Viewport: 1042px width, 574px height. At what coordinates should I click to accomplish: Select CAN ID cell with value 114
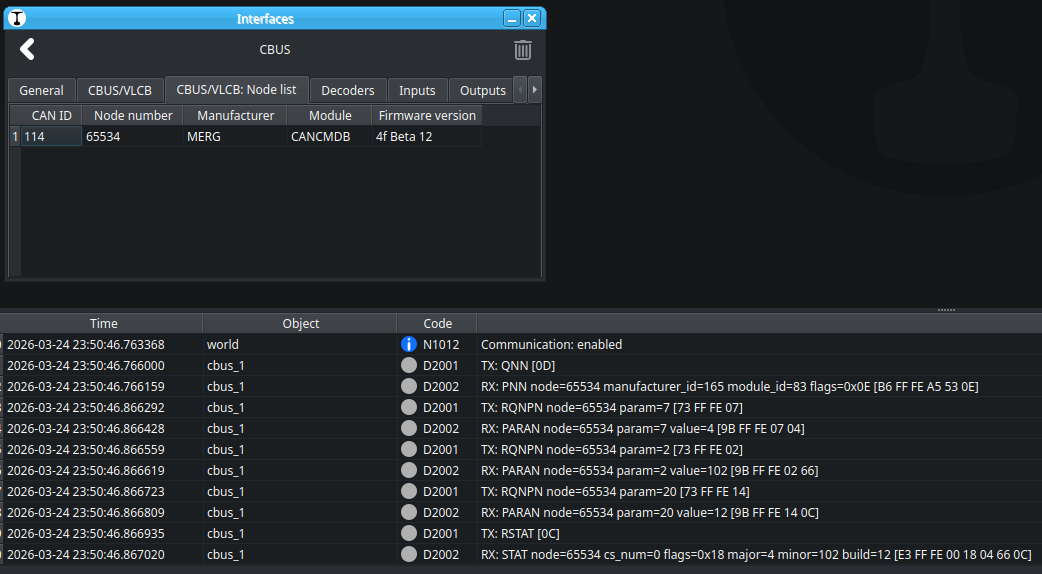click(51, 137)
